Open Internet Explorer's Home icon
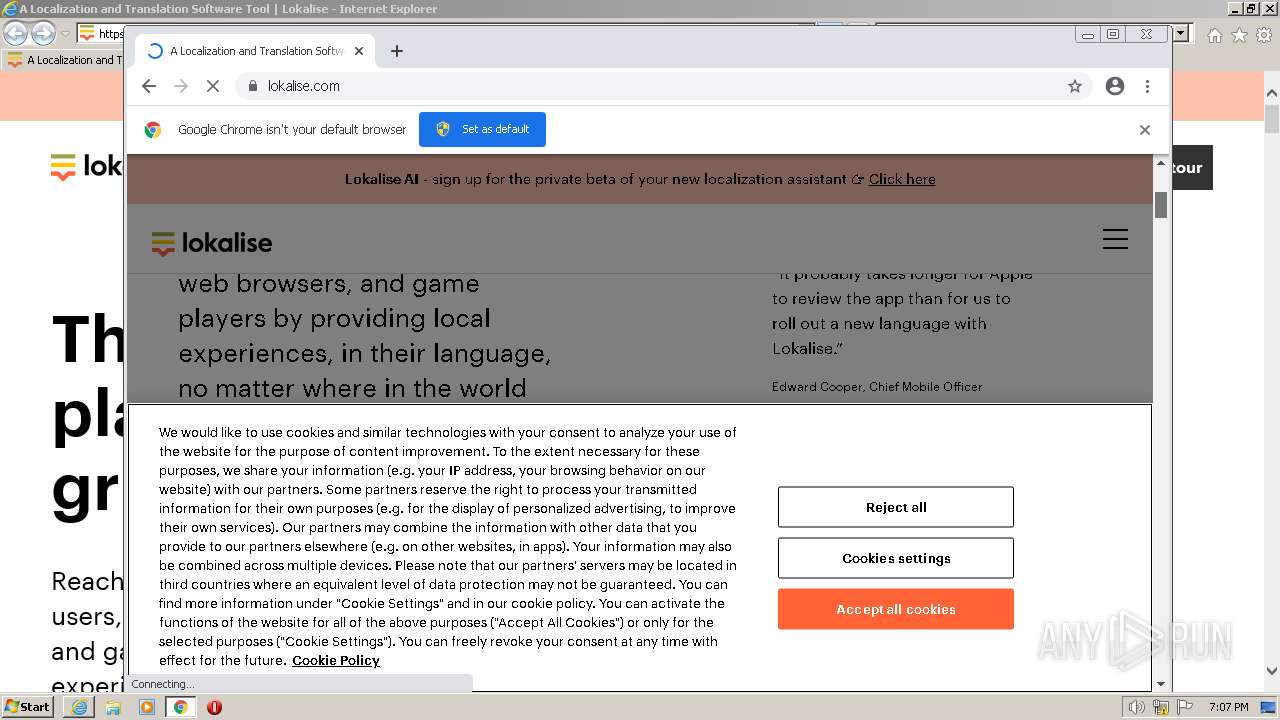 pos(1214,35)
